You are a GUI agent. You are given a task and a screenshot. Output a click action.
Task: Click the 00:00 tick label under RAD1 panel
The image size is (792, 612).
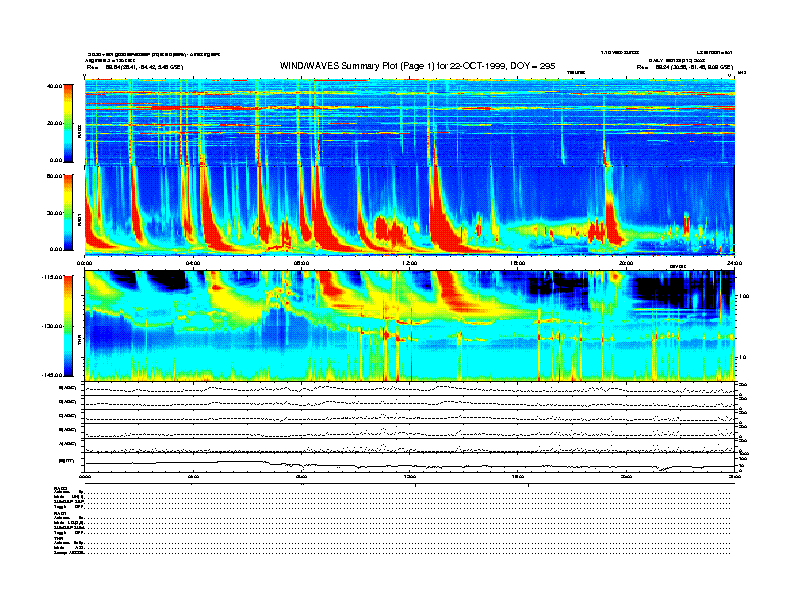(84, 263)
